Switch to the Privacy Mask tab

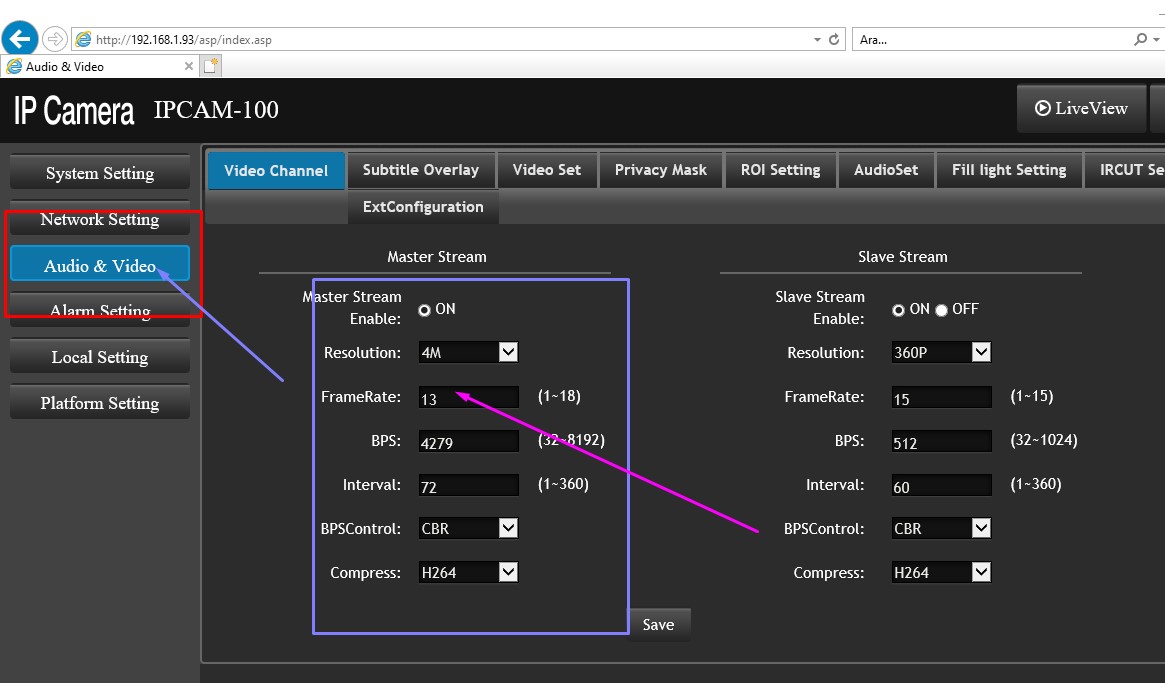660,170
